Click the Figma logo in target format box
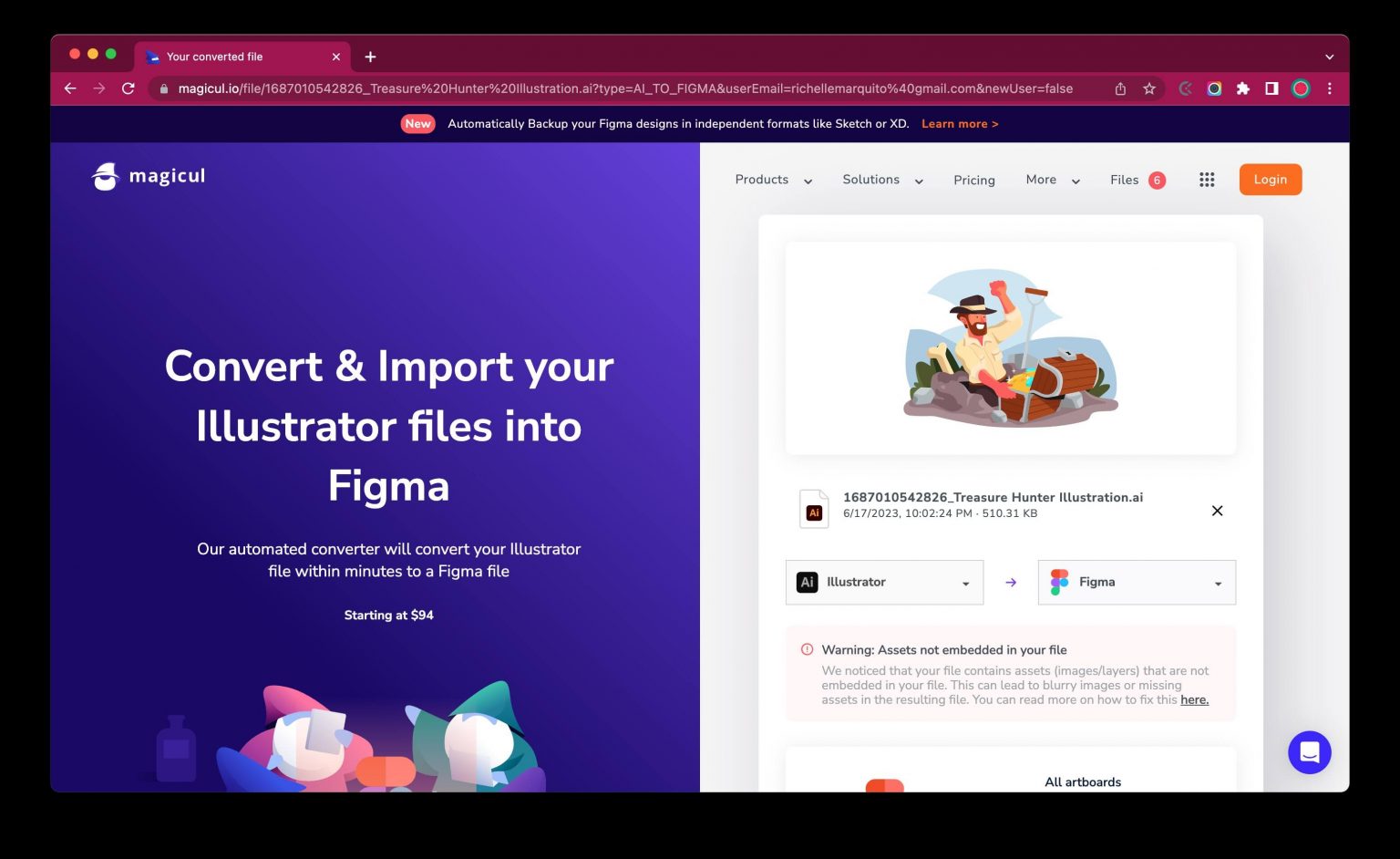 1058,582
